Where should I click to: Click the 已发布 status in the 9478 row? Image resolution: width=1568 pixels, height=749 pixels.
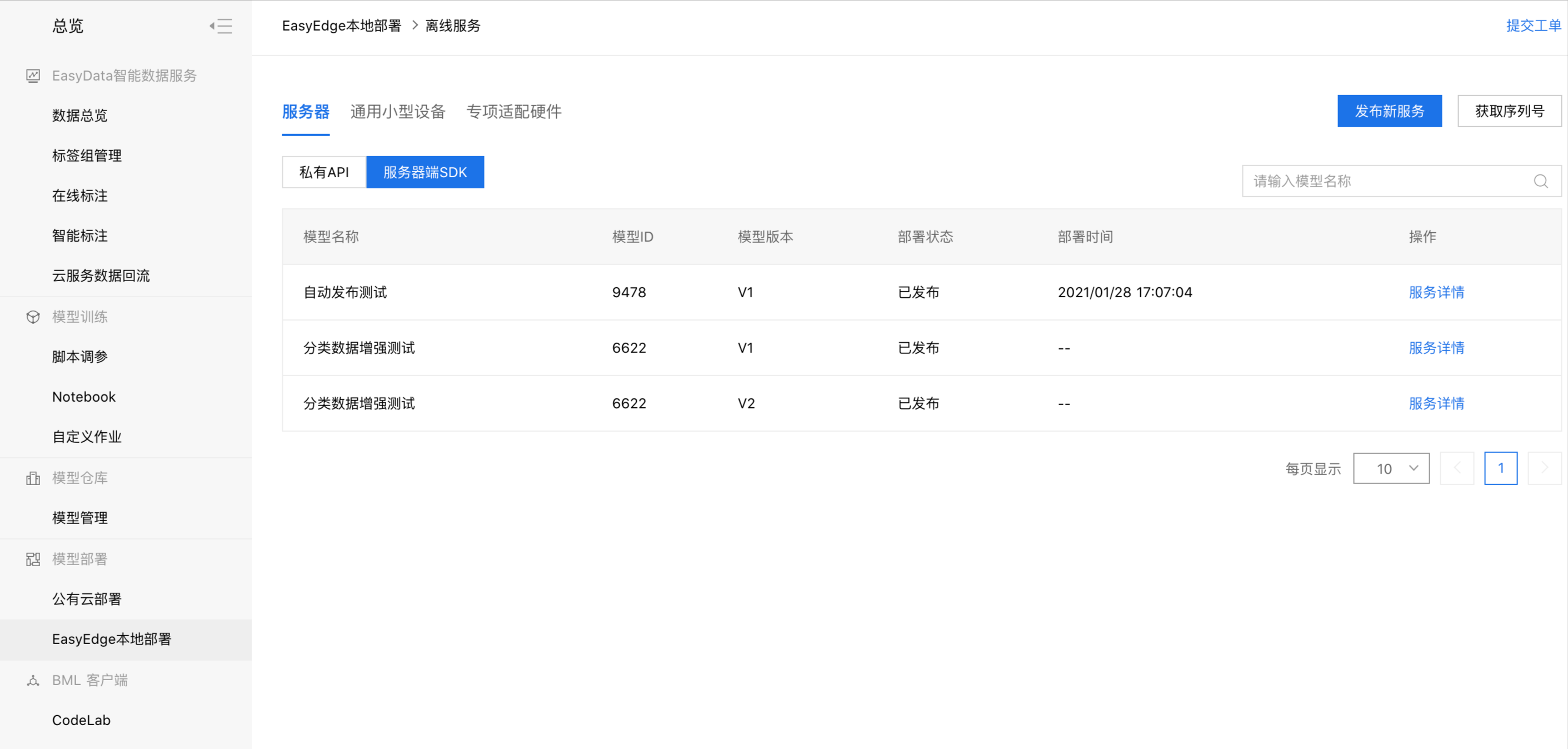[x=918, y=292]
